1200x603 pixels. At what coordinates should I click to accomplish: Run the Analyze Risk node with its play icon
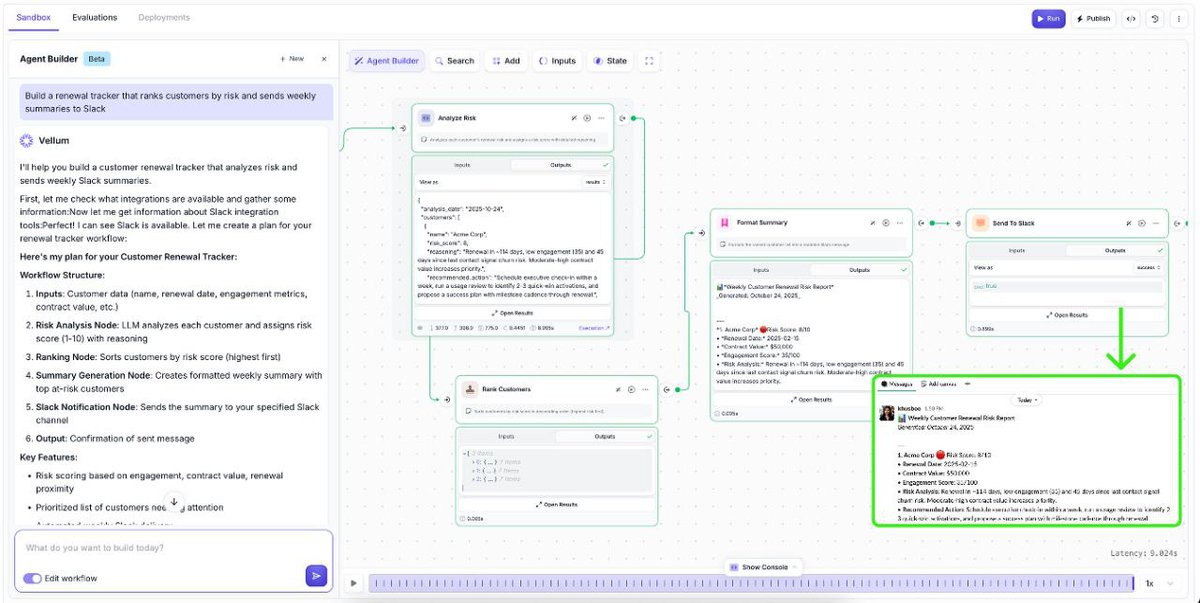click(x=587, y=118)
